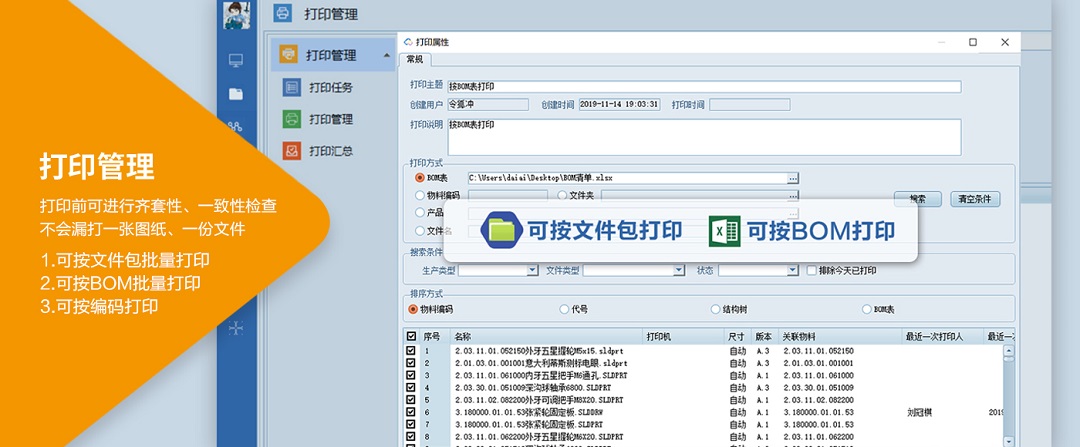Toggle the checkbox for row 5
Image resolution: width=1080 pixels, height=447 pixels.
coord(411,400)
